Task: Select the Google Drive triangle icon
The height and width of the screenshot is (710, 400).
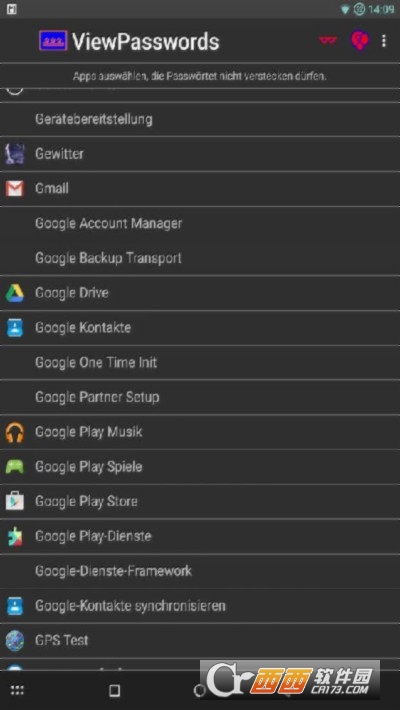Action: 14,293
